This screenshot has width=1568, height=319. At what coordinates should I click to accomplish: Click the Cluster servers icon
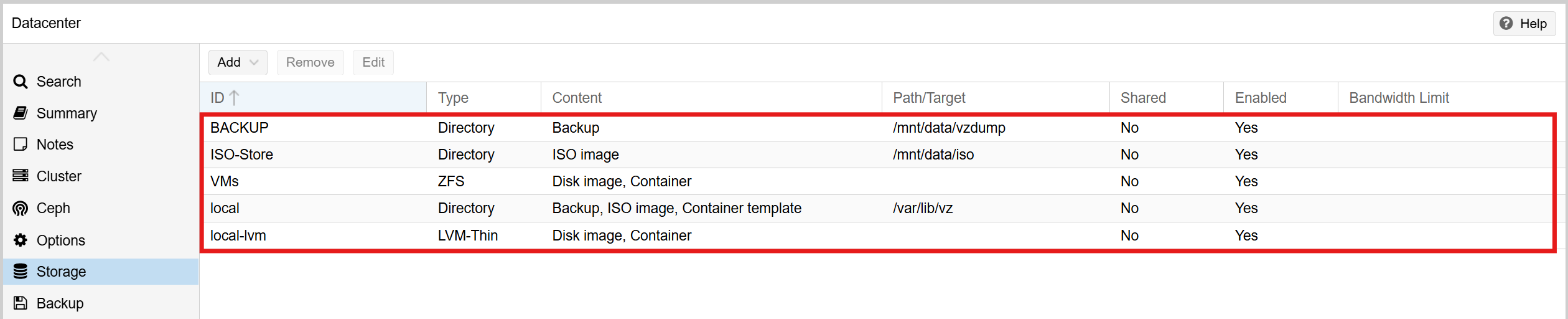(21, 176)
